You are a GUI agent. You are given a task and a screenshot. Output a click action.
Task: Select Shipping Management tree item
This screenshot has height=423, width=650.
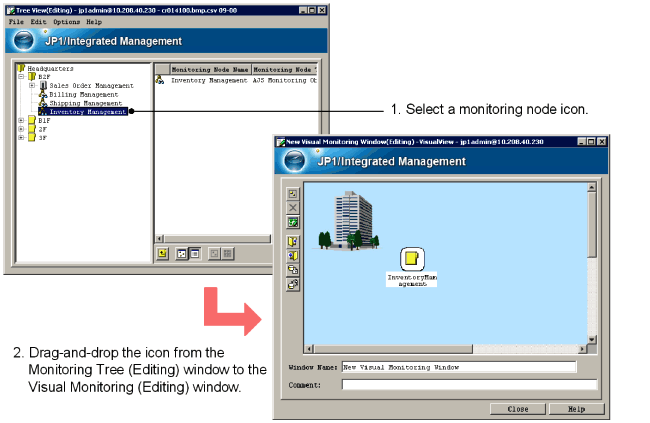[86, 103]
